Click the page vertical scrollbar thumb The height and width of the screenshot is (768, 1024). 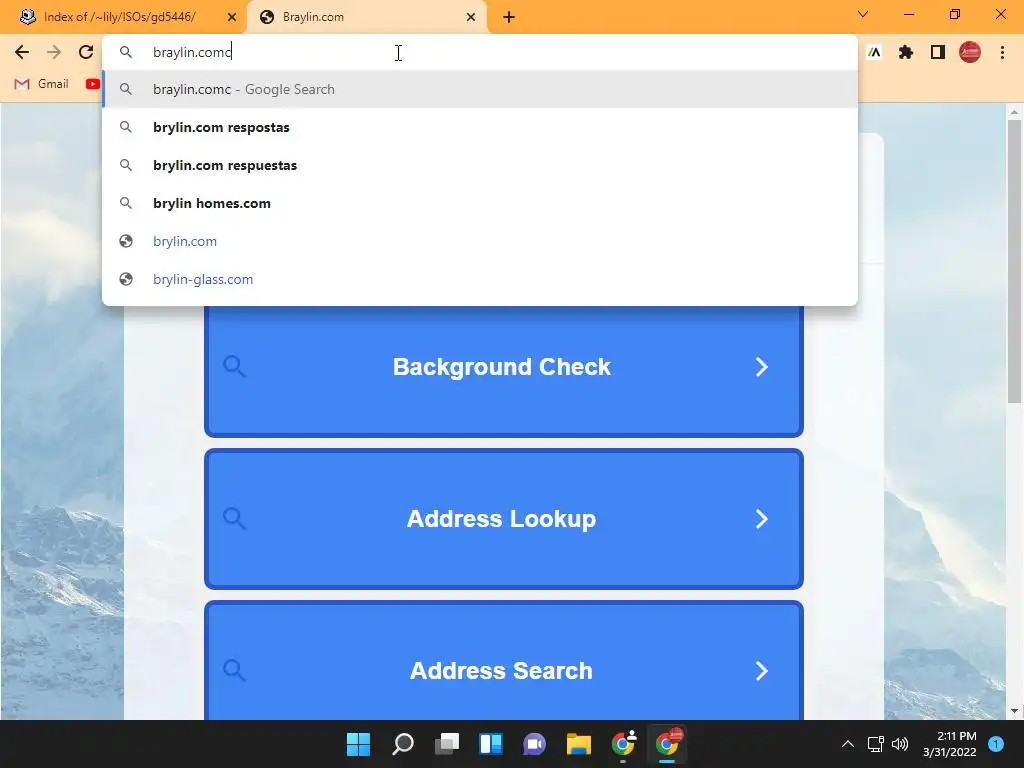[x=1014, y=261]
